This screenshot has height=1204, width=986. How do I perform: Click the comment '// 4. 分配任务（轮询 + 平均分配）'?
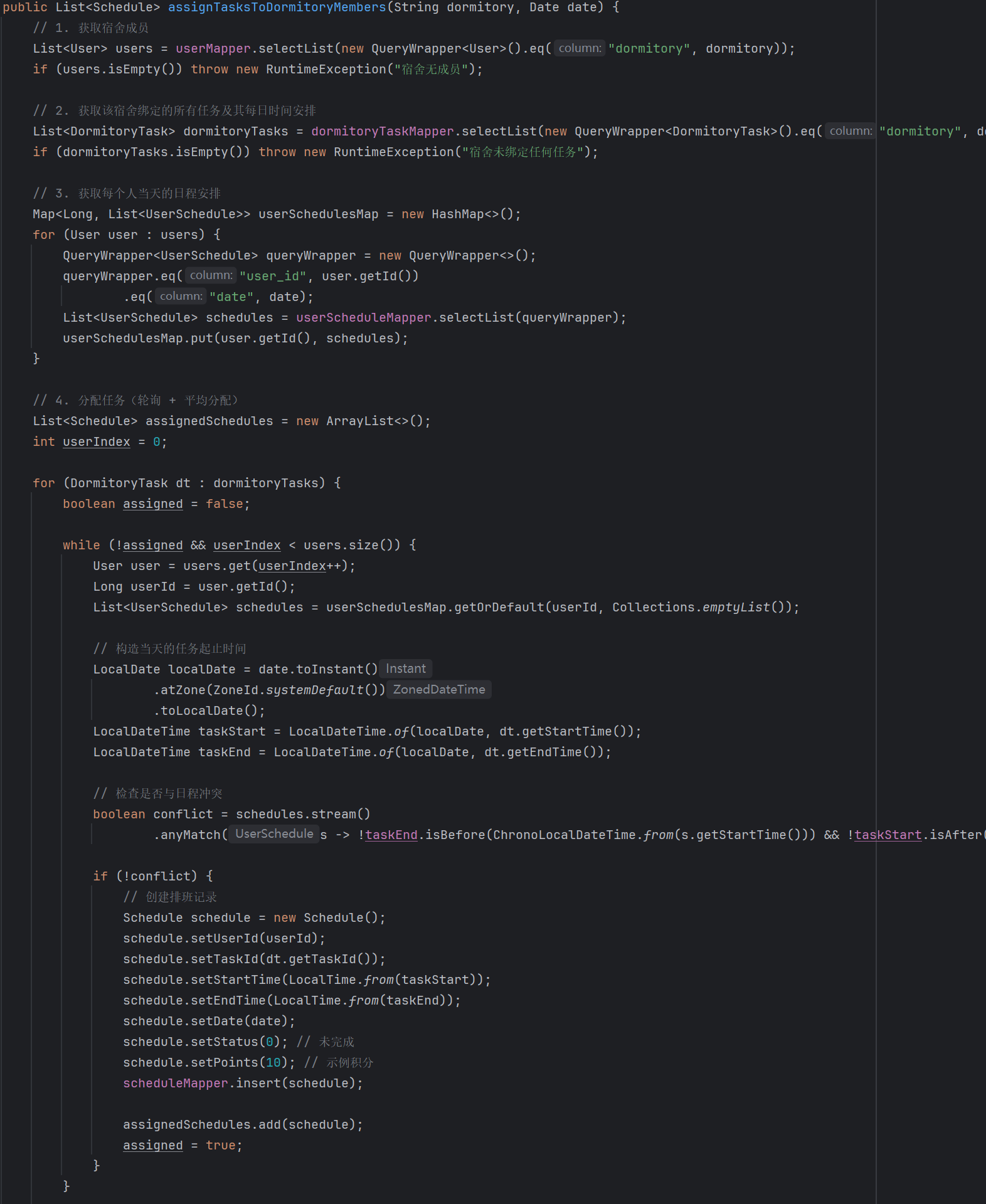pos(135,401)
